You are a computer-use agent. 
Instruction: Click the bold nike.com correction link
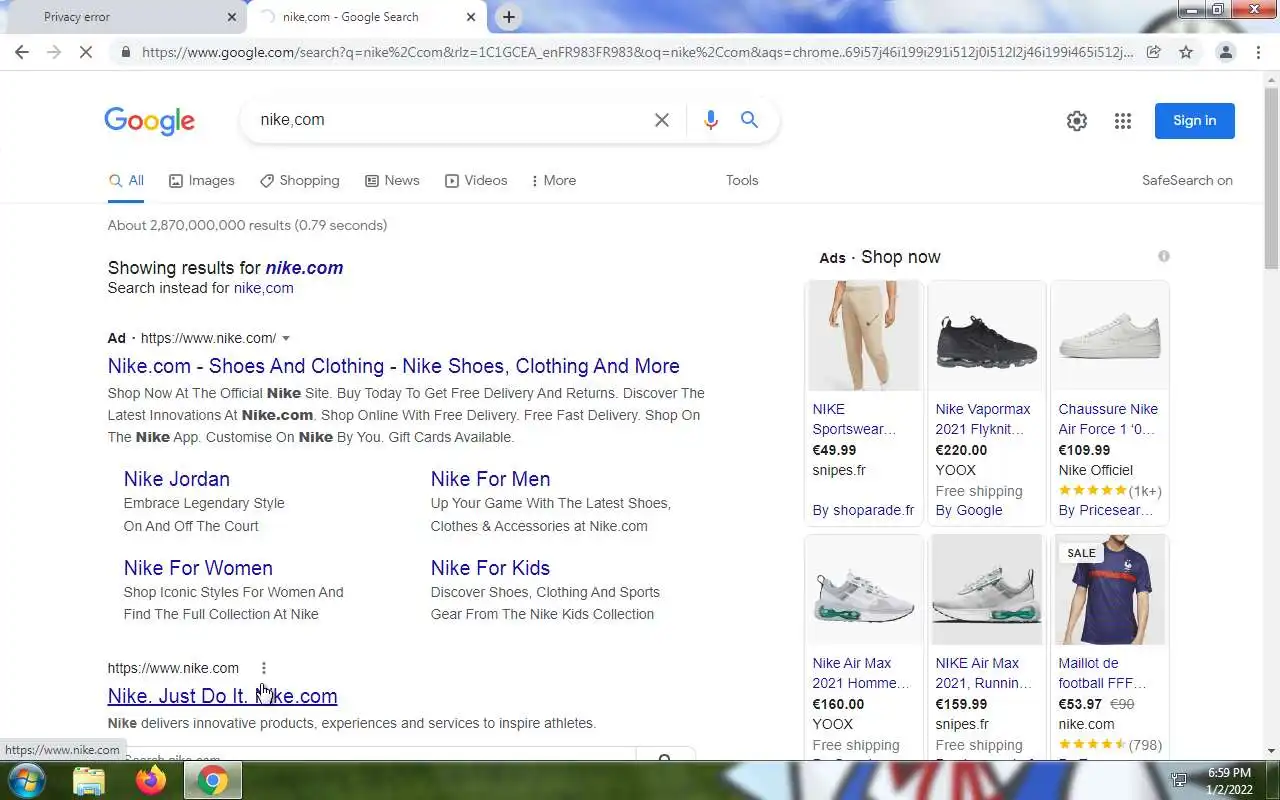coord(304,268)
